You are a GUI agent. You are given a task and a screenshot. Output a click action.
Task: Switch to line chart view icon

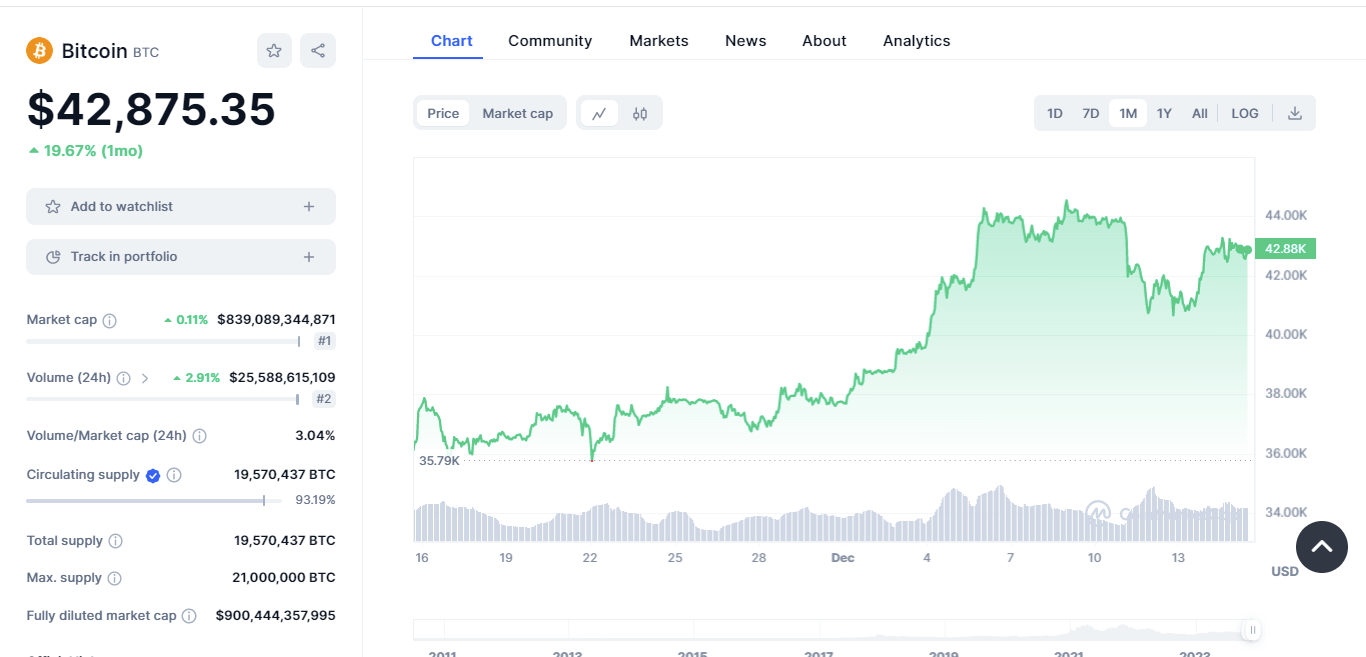click(599, 113)
